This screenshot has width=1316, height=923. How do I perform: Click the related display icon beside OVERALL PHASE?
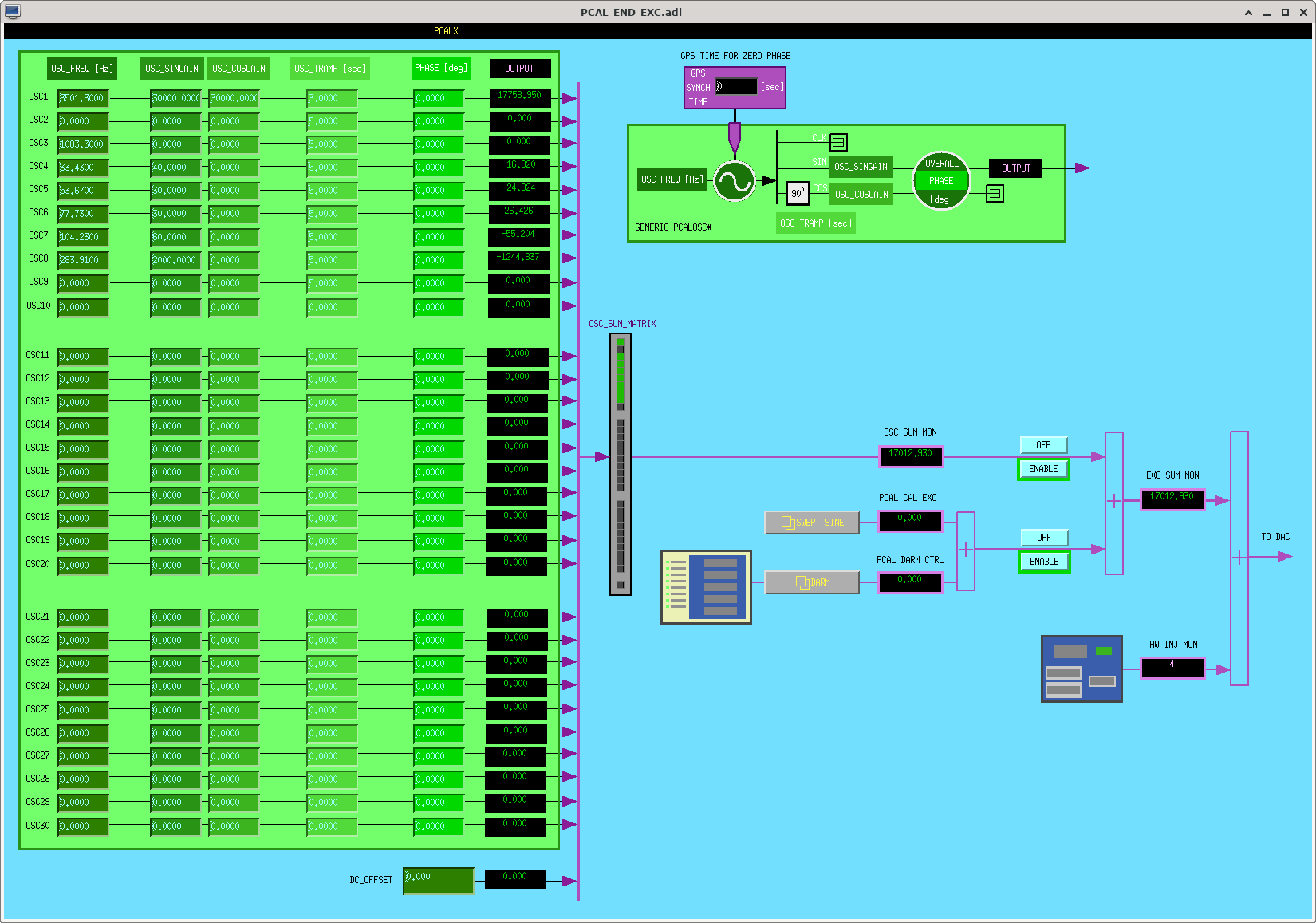(x=995, y=193)
